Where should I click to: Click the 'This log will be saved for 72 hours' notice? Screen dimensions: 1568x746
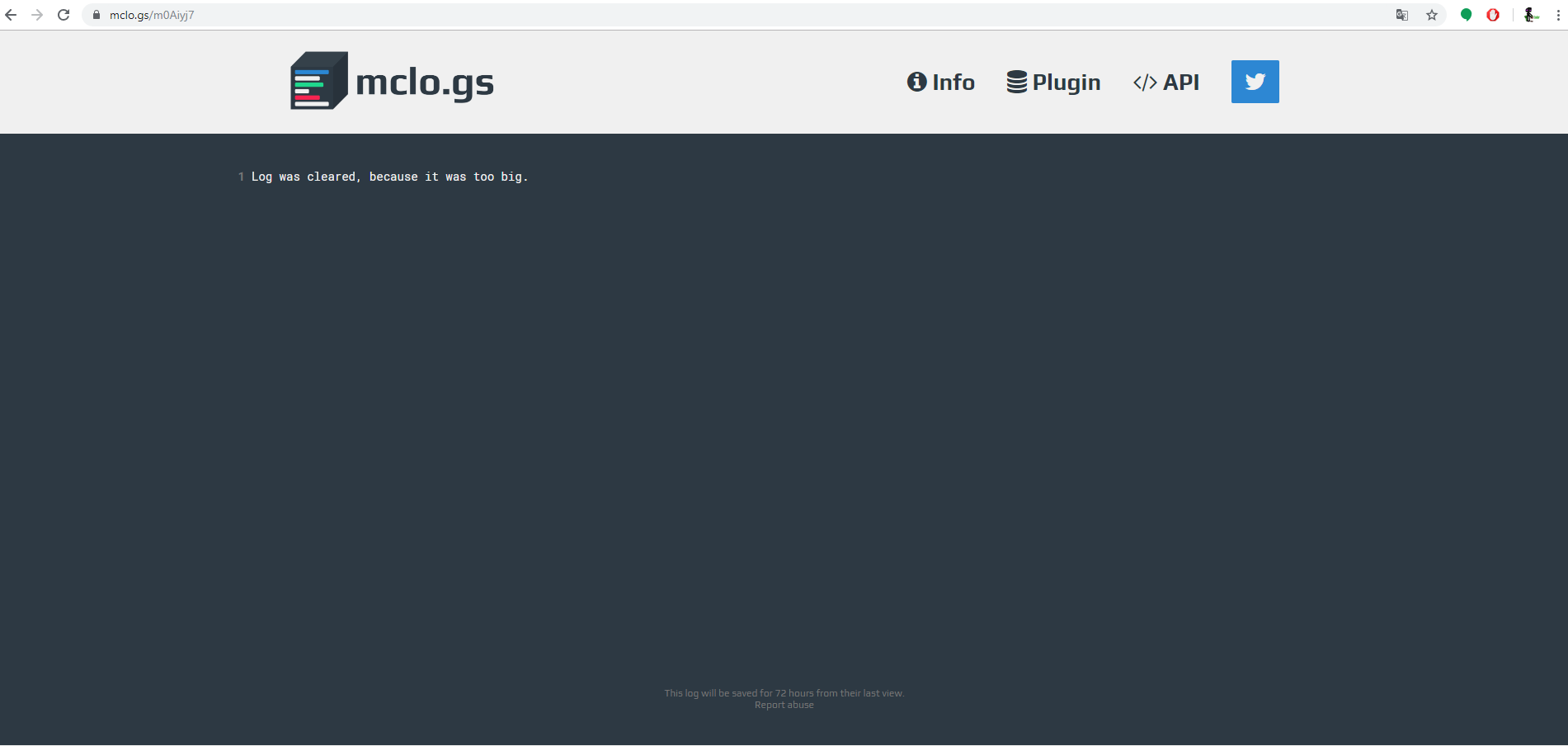click(784, 693)
